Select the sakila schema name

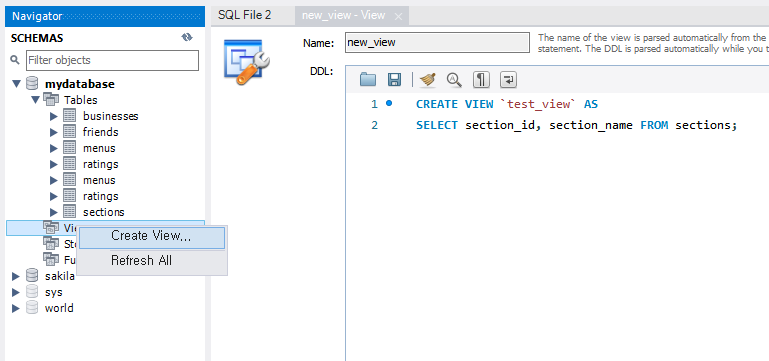59,276
